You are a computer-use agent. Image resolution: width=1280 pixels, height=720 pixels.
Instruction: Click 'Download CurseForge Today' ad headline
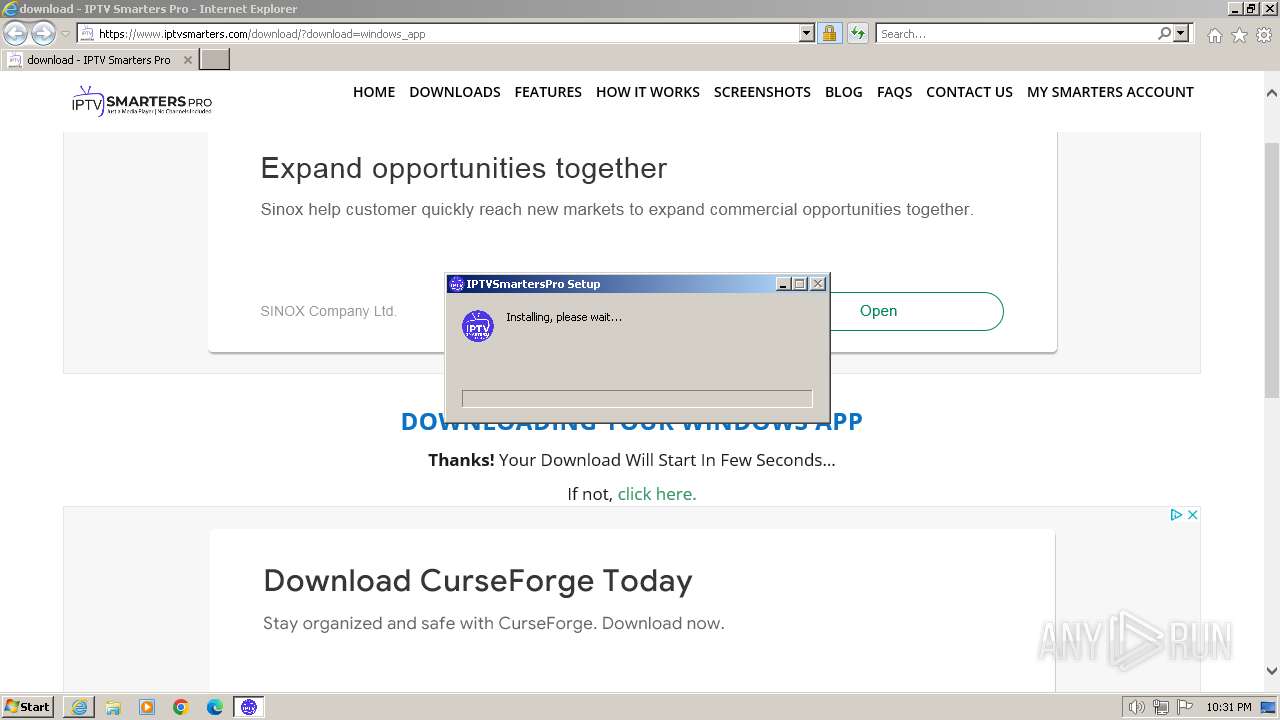coord(478,581)
